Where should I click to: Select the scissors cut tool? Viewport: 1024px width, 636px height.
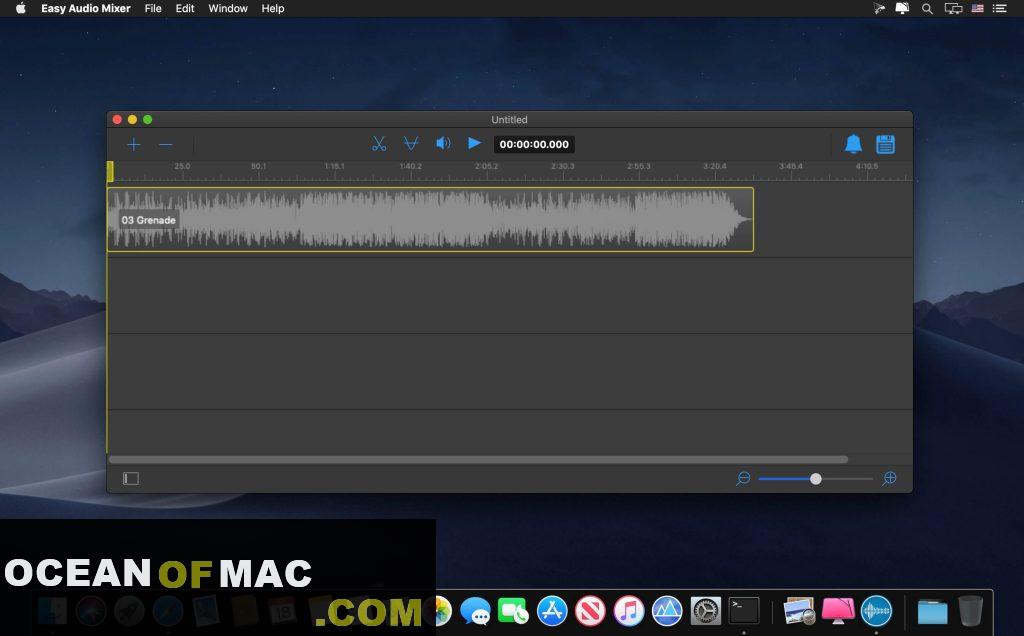(x=379, y=144)
